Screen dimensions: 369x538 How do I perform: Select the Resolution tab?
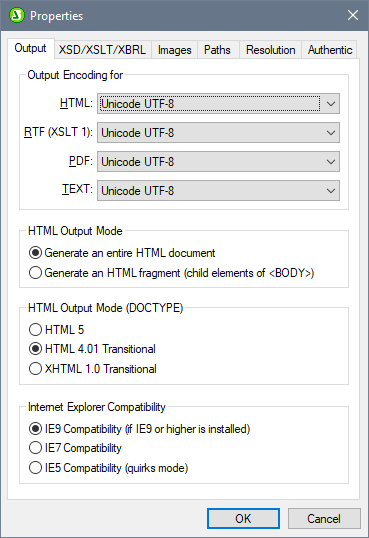(270, 50)
